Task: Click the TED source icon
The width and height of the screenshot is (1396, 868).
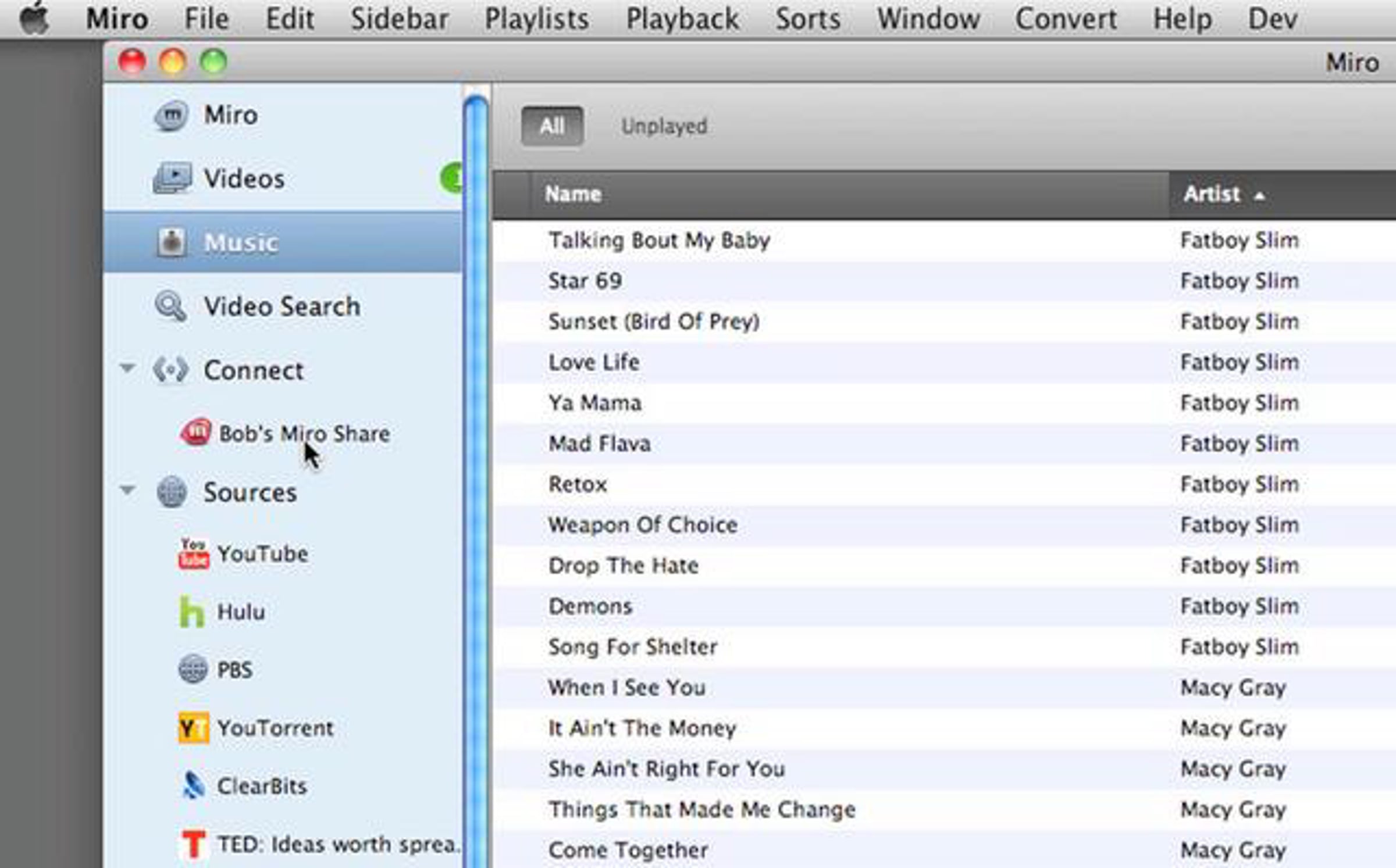Action: coord(194,844)
